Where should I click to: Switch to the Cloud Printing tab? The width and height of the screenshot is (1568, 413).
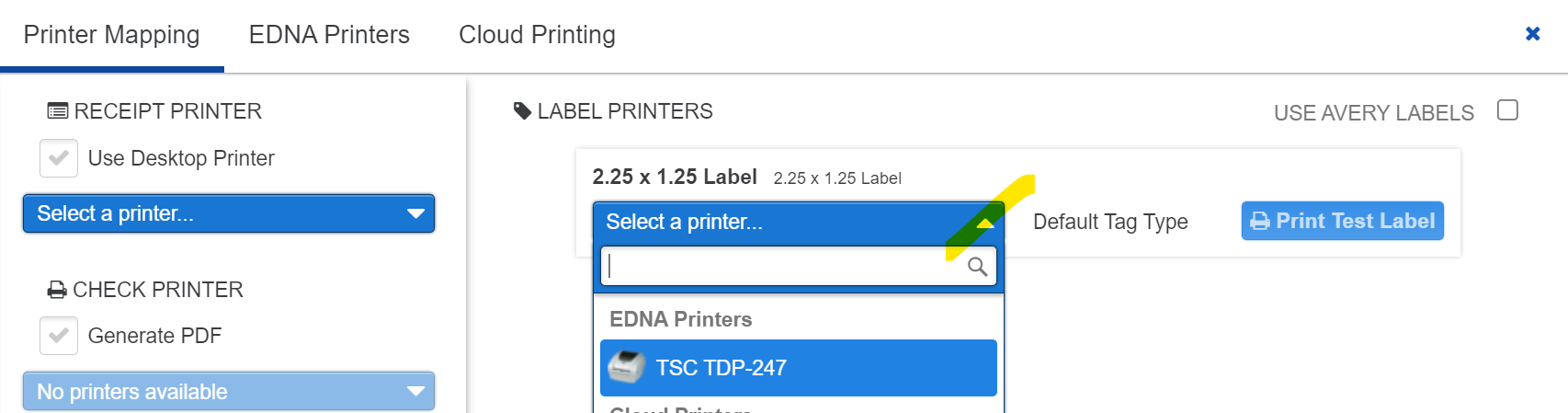tap(537, 35)
